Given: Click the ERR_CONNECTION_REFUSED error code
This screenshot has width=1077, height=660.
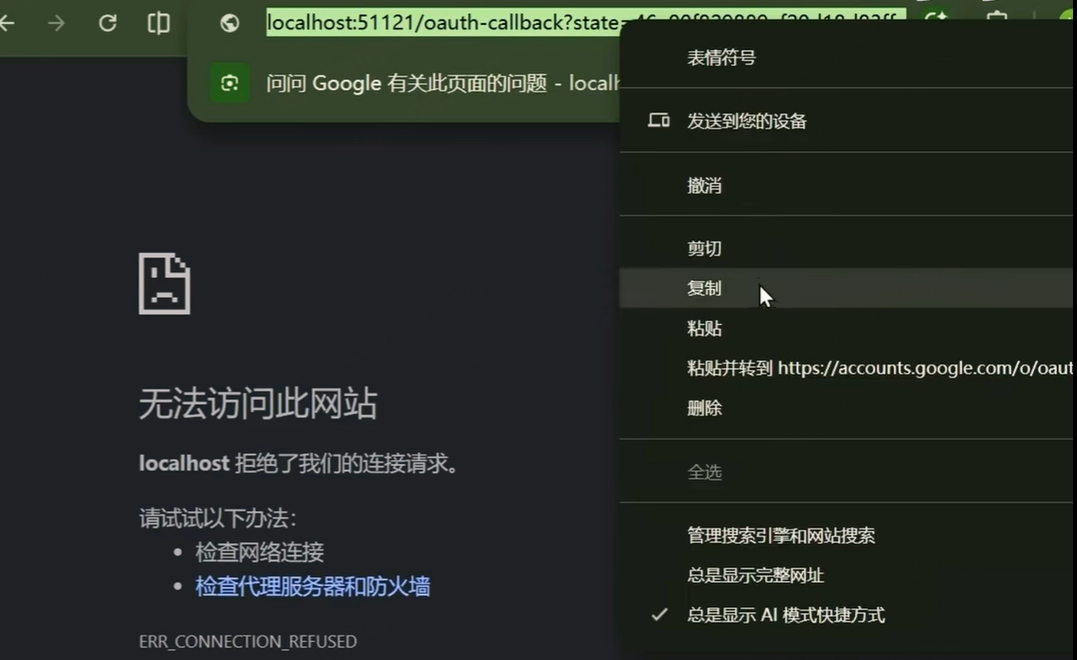Looking at the screenshot, I should point(248,641).
